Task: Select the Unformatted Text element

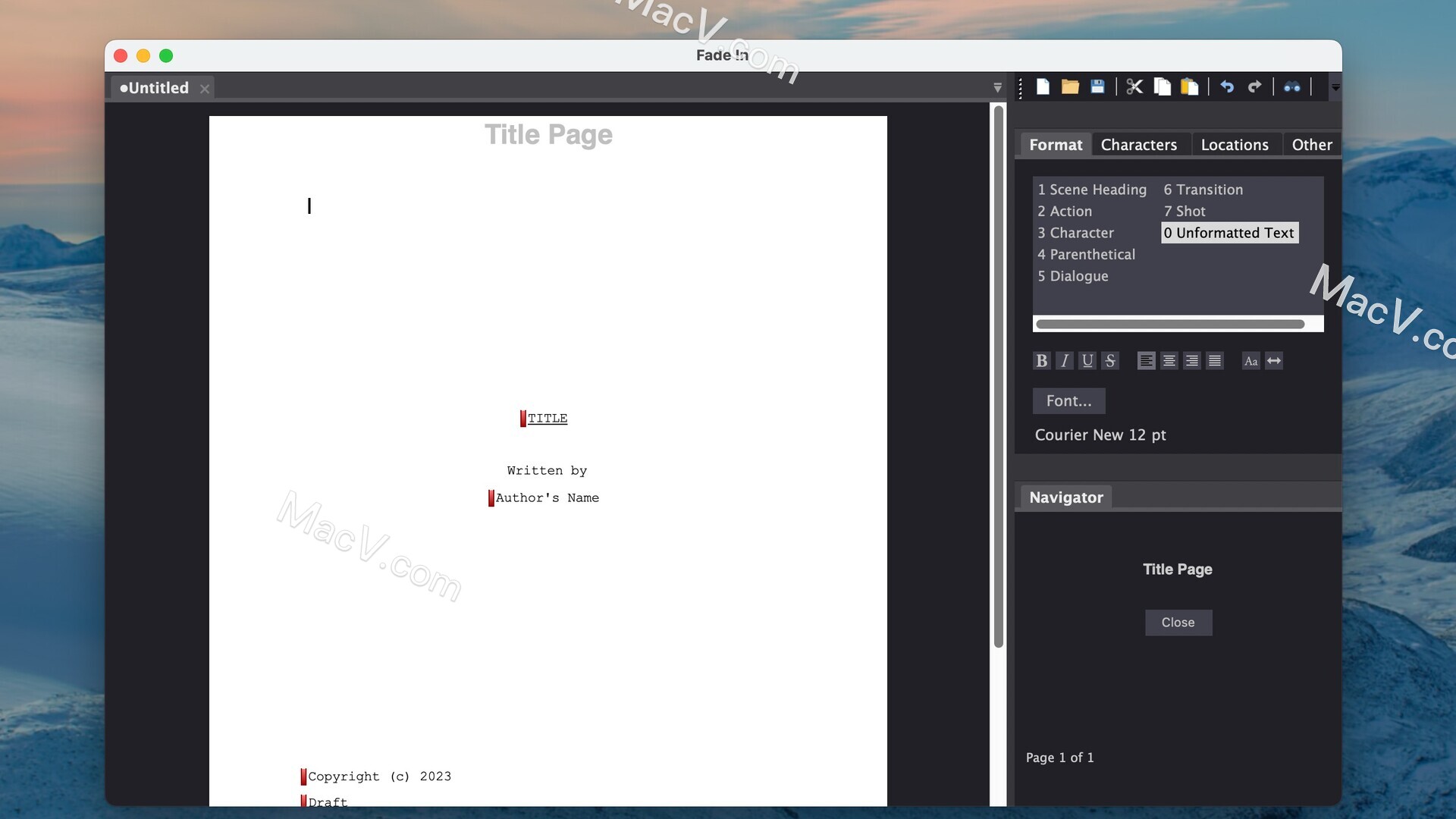Action: tap(1228, 232)
